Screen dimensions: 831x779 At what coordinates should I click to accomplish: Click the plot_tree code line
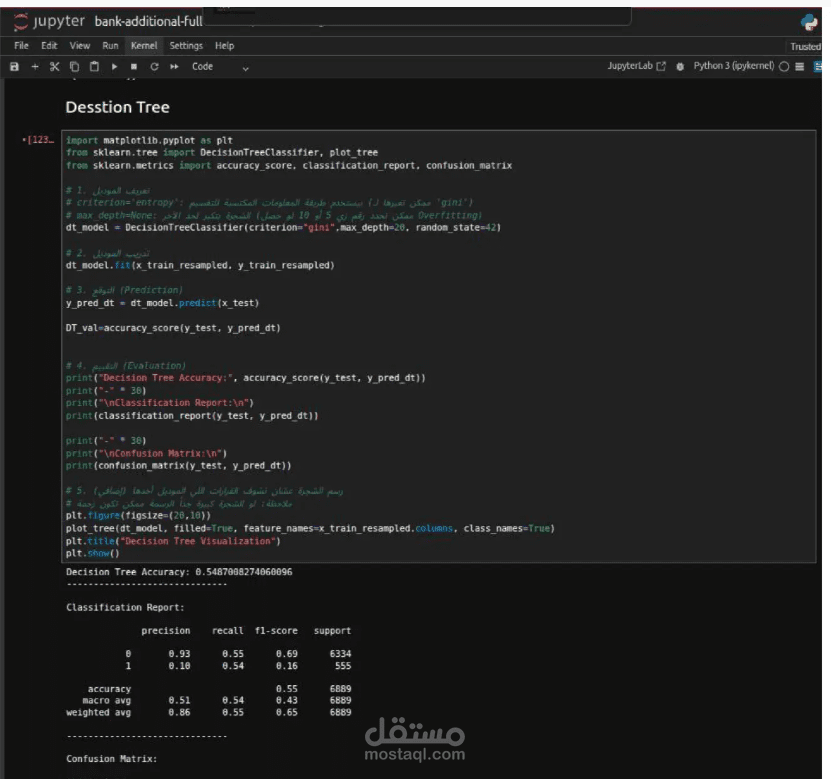[x=310, y=528]
